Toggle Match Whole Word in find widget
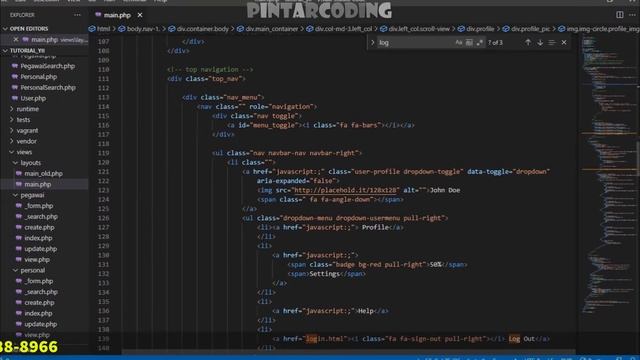Viewport: 640px width, 360px height. [469, 42]
